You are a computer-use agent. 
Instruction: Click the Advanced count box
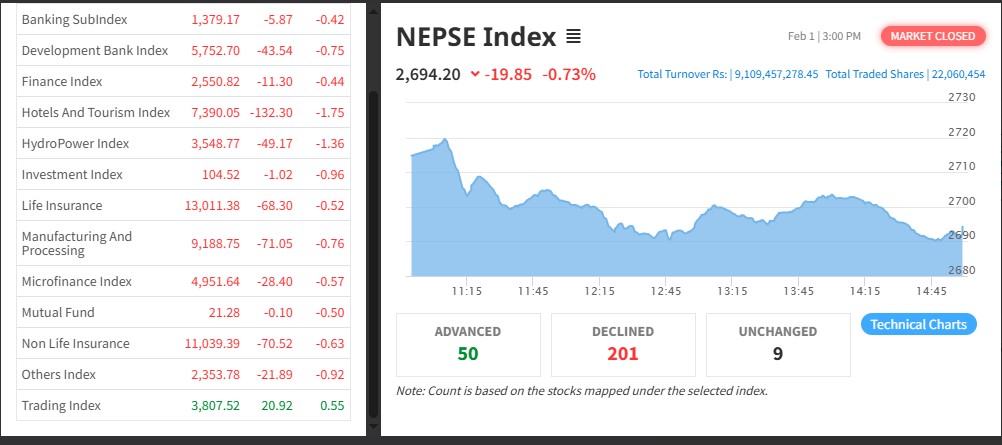468,343
